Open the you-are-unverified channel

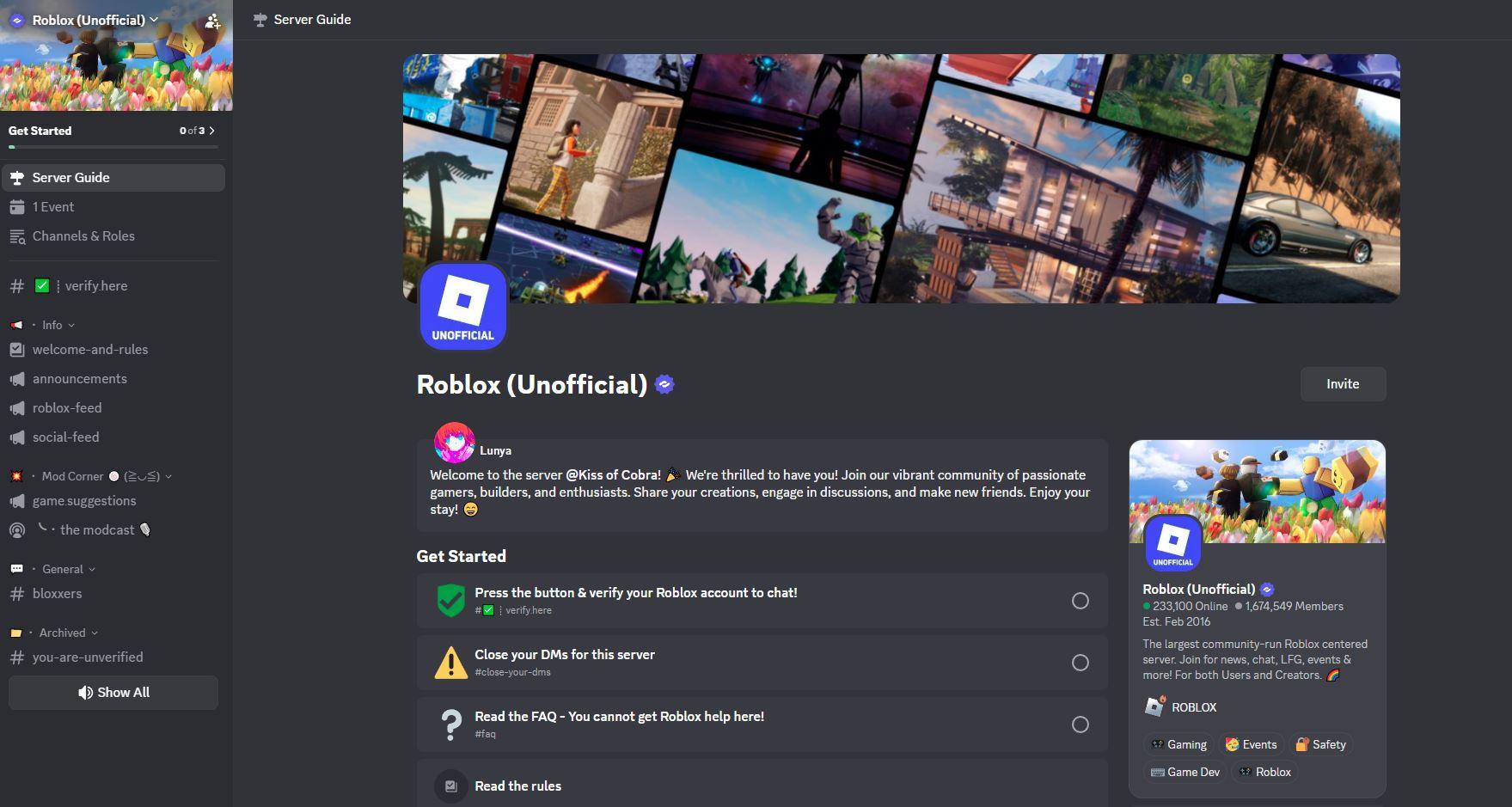113,657
